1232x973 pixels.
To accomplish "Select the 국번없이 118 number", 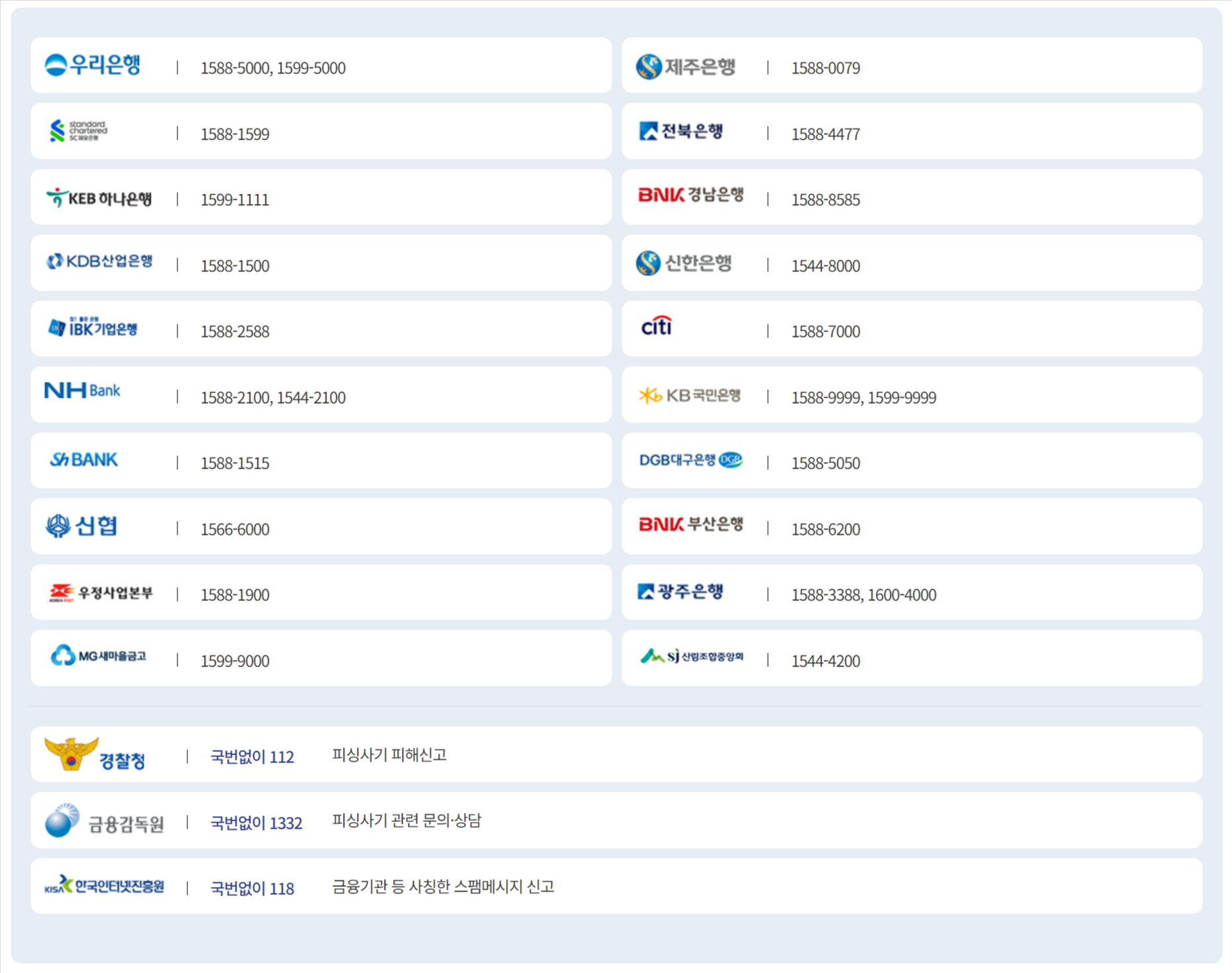I will click(x=252, y=888).
